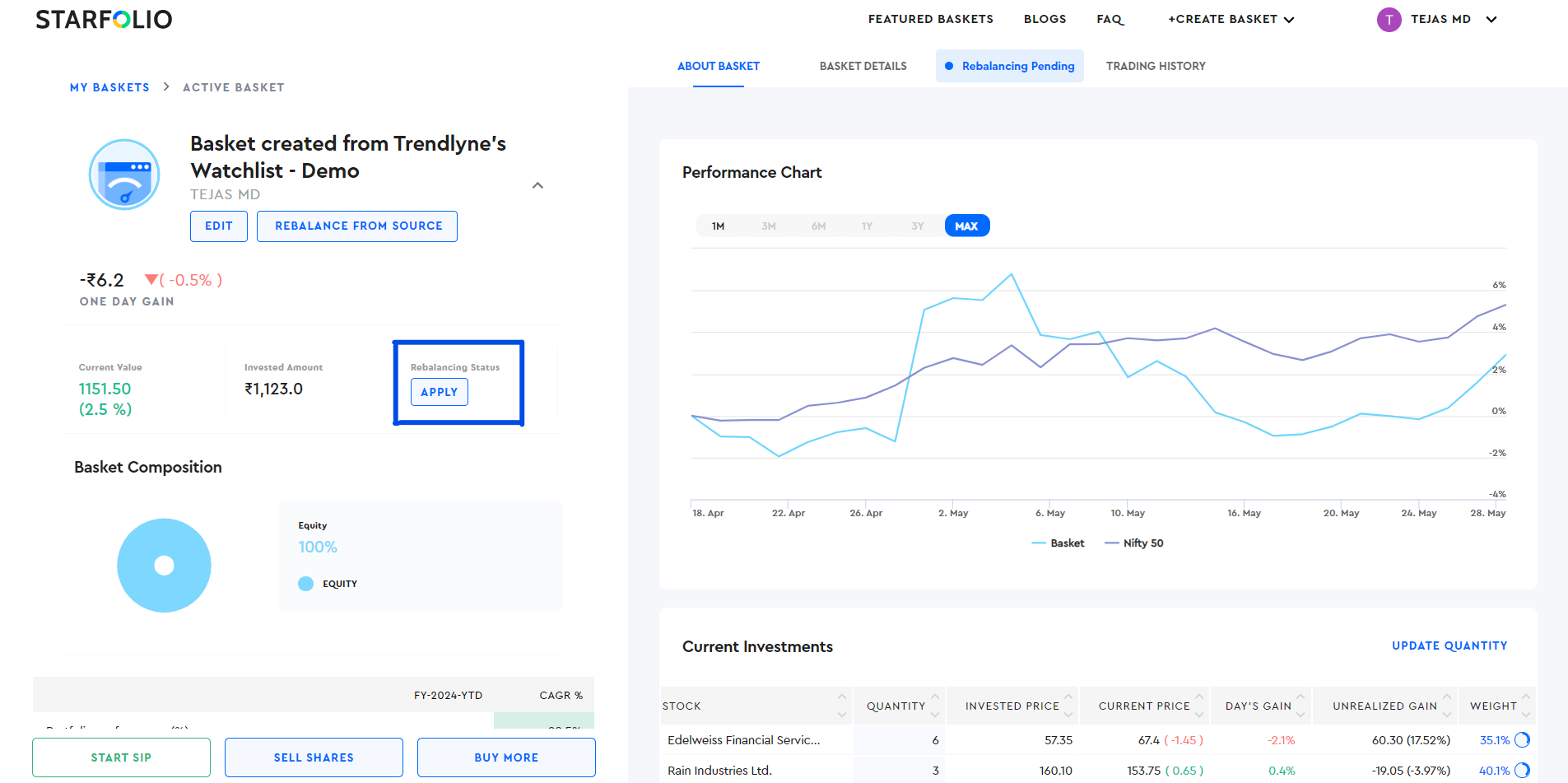Sort table by Unrealized Gain column
Image resolution: width=1568 pixels, height=783 pixels.
(1384, 706)
